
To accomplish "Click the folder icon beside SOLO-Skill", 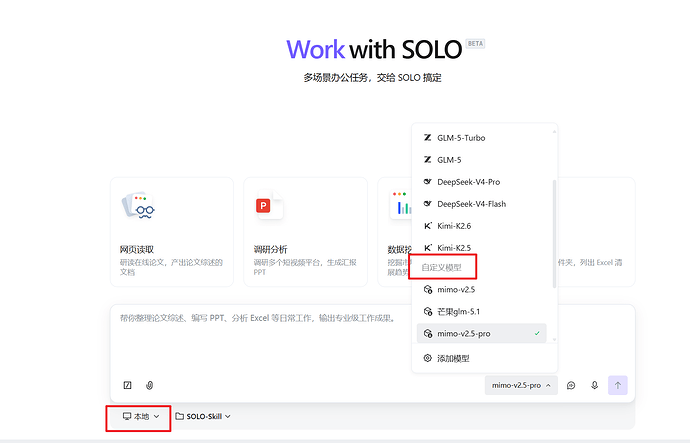I will (x=180, y=416).
